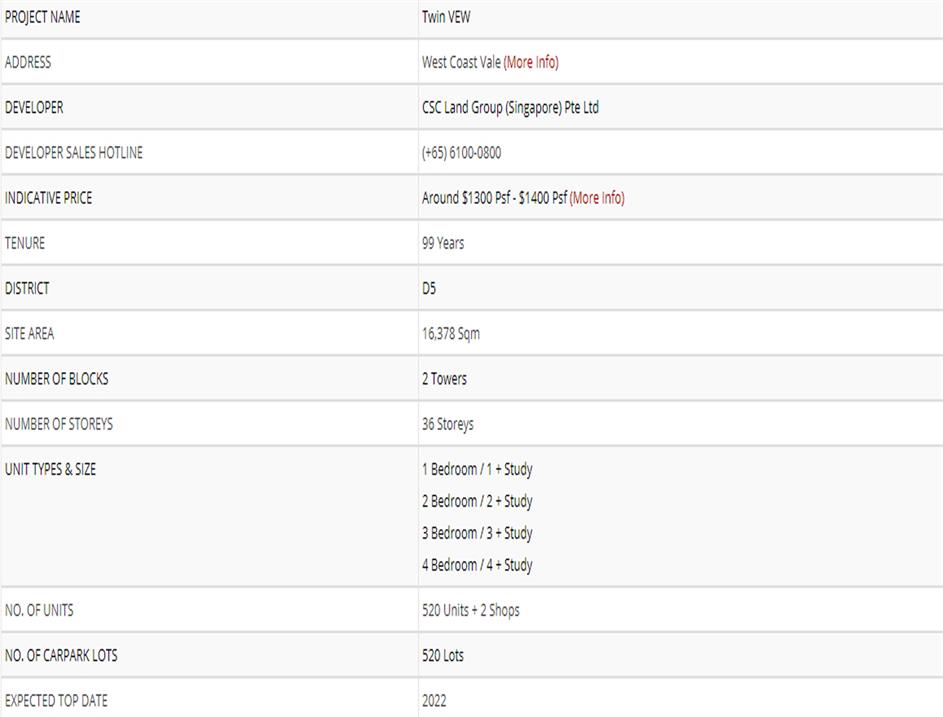Click the 1 Bedroom / 1 + Study unit type
943x717 pixels.
pos(477,469)
